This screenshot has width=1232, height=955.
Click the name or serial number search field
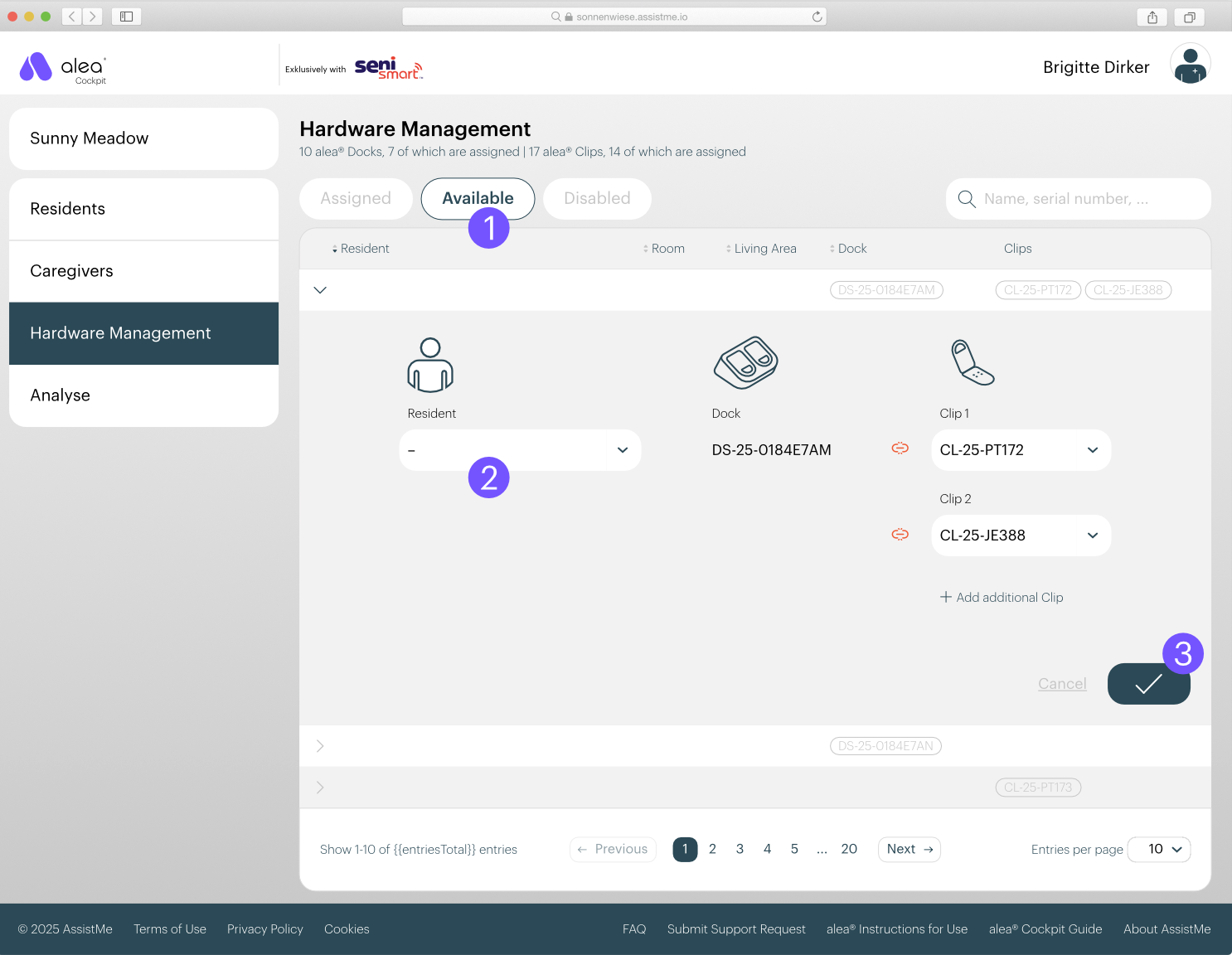pyautogui.click(x=1078, y=199)
